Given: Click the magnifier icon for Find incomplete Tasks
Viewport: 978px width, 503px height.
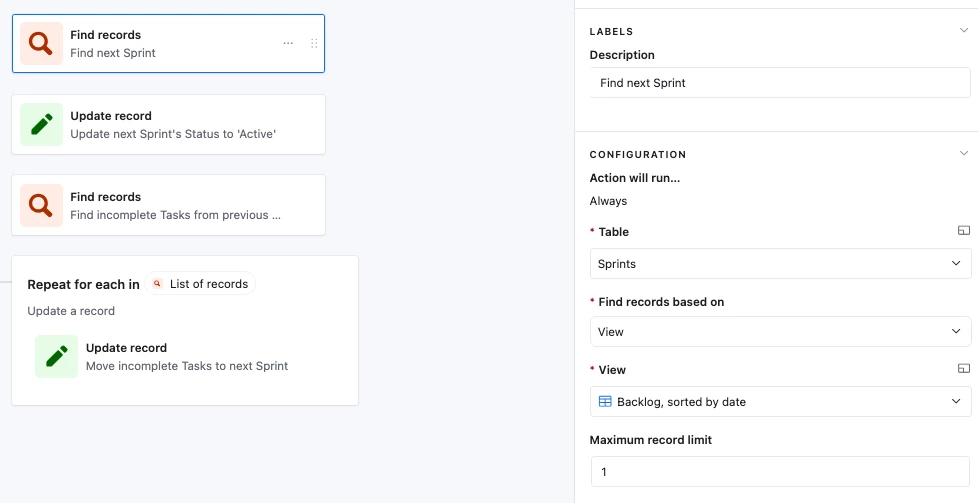Looking at the screenshot, I should coord(41,205).
